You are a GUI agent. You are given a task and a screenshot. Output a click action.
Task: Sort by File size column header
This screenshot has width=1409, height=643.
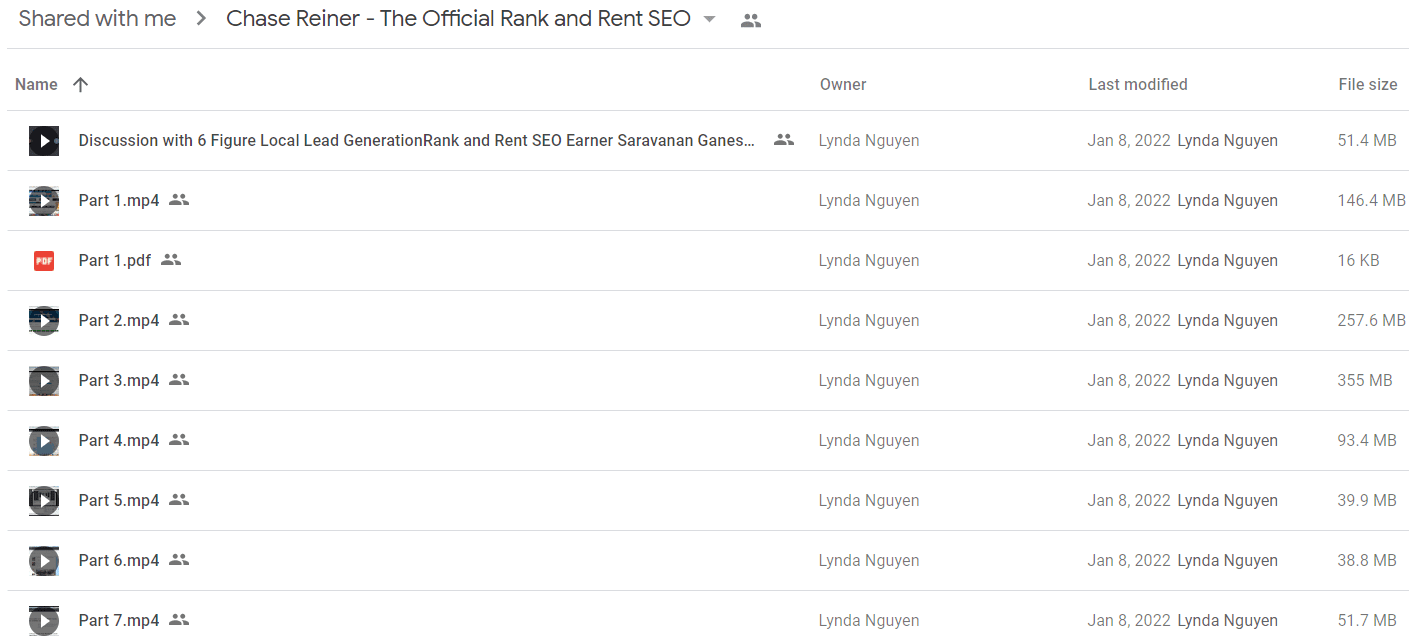point(1368,84)
